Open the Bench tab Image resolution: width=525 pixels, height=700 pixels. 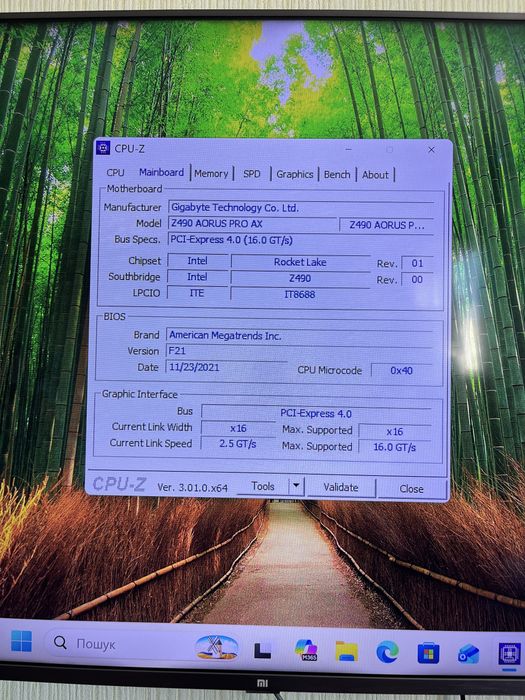pos(337,175)
